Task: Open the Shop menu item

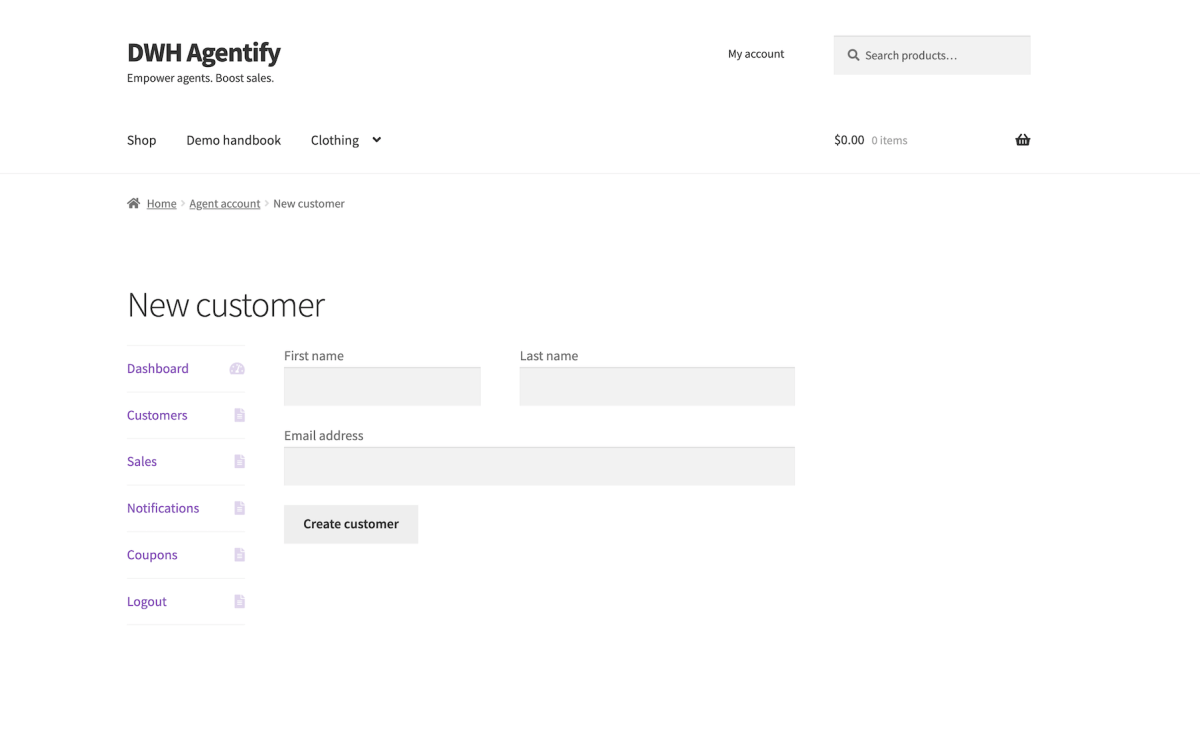Action: click(141, 140)
